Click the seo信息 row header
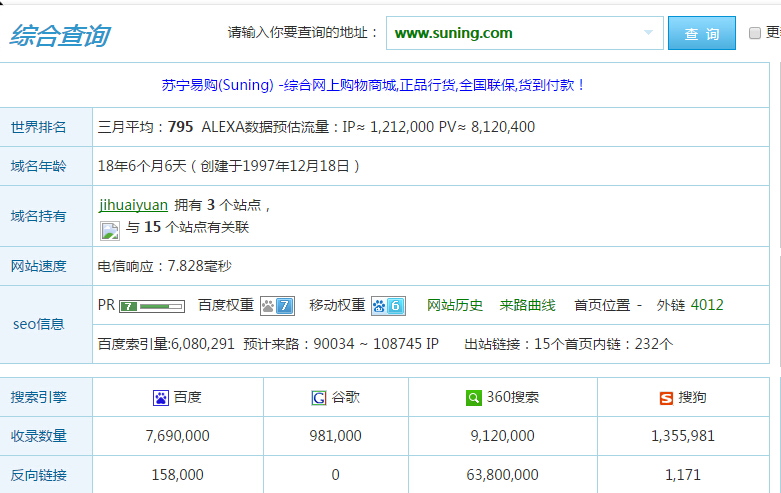This screenshot has width=781, height=493. point(46,324)
